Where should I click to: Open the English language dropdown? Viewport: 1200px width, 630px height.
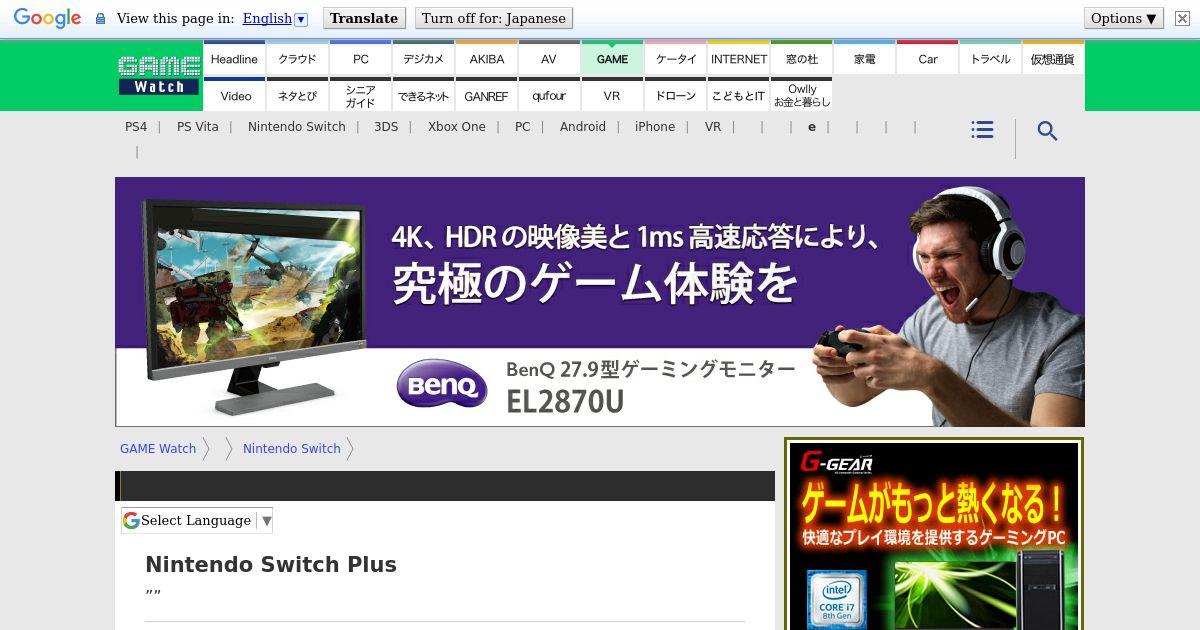(x=275, y=18)
